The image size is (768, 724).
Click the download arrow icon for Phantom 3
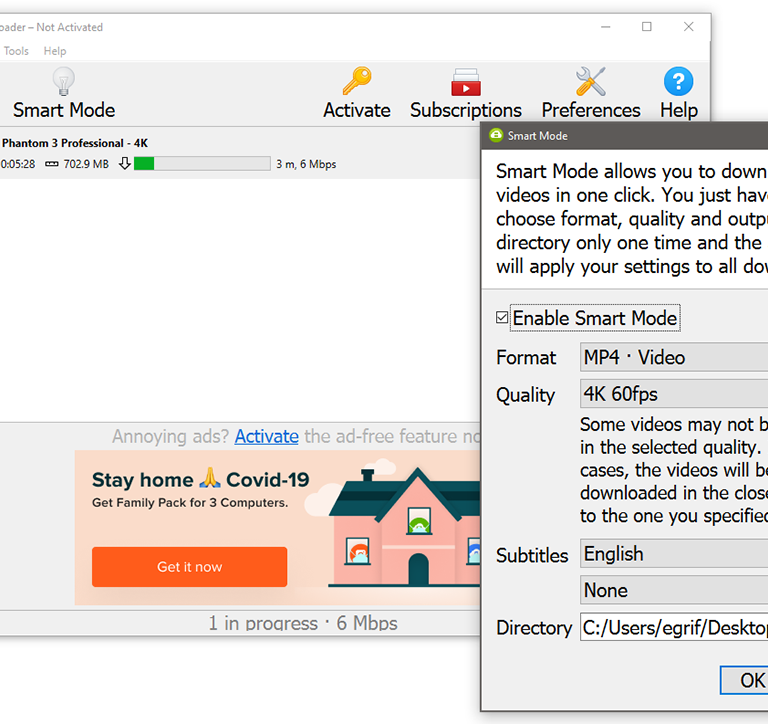125,164
